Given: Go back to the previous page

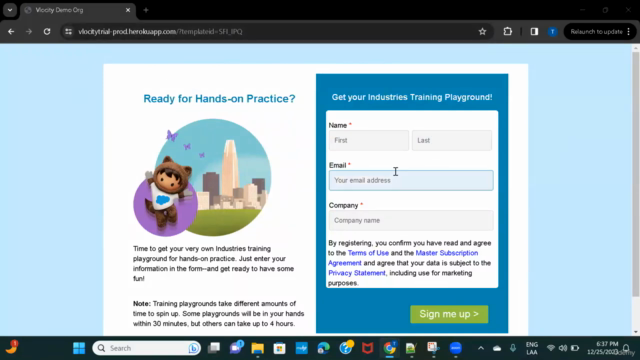Looking at the screenshot, I should pyautogui.click(x=11, y=31).
